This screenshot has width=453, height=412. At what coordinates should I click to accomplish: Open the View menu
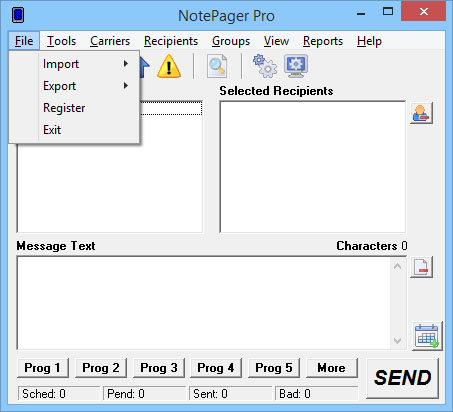click(276, 41)
